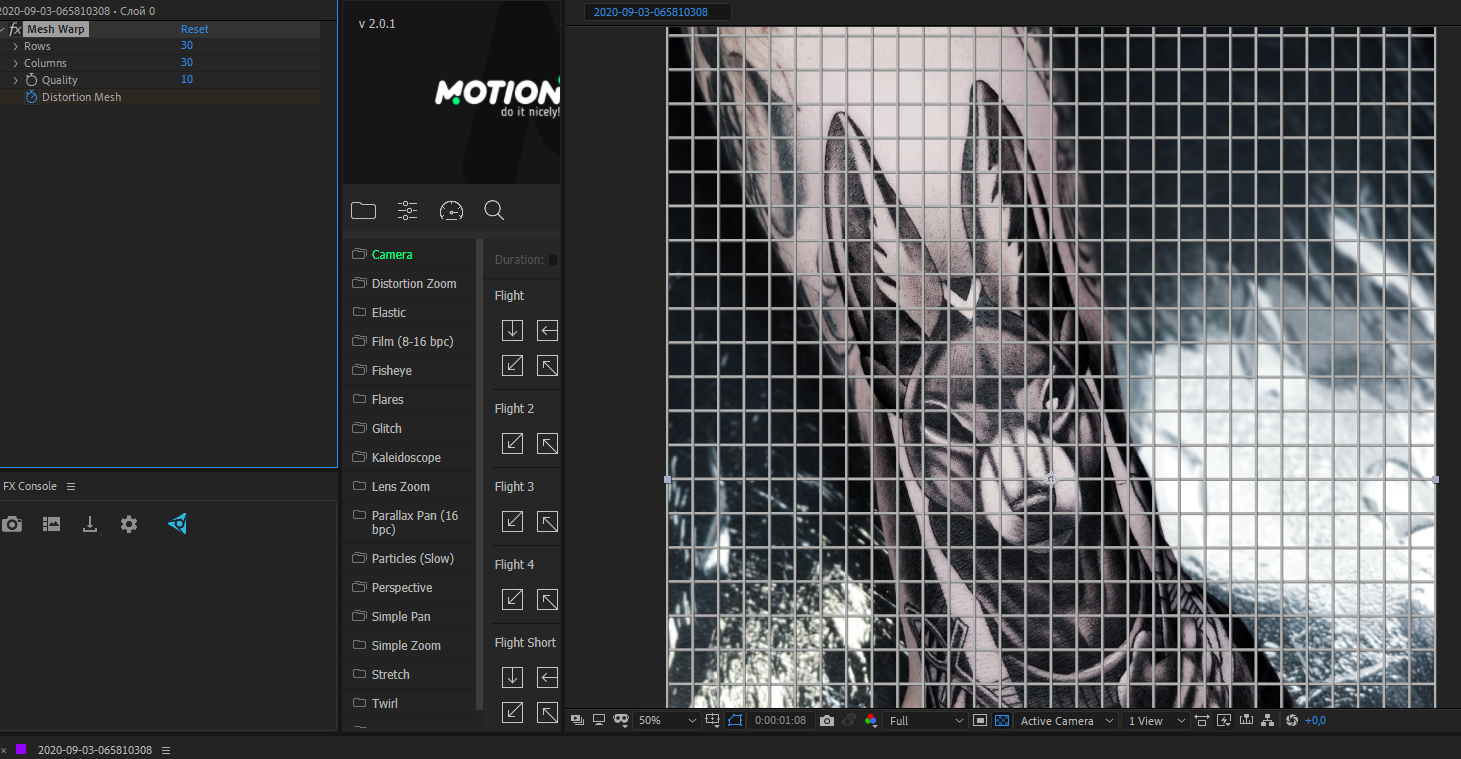Toggle Region of Interest
The height and width of the screenshot is (759, 1461).
pyautogui.click(x=980, y=720)
